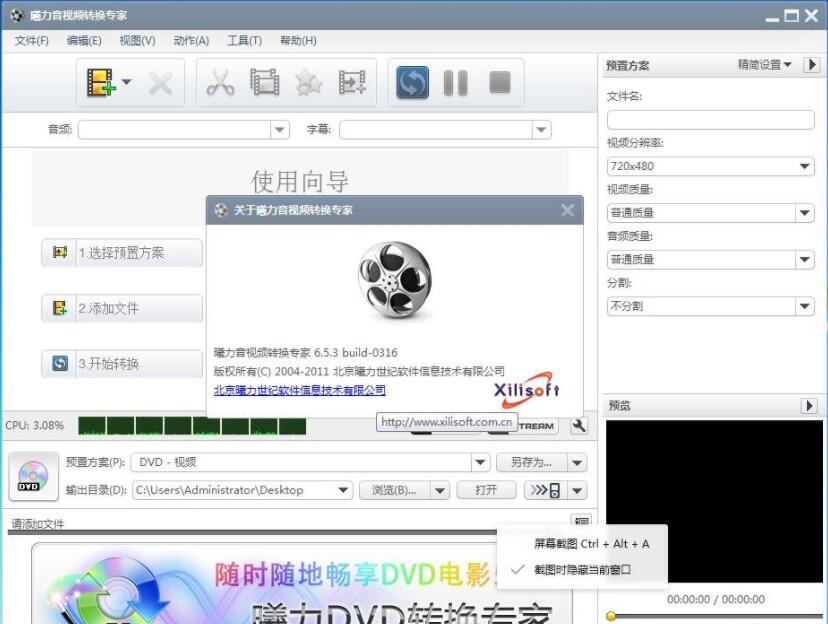Click the wrench settings icon beside CPU graph
The height and width of the screenshot is (624, 828).
(x=579, y=426)
